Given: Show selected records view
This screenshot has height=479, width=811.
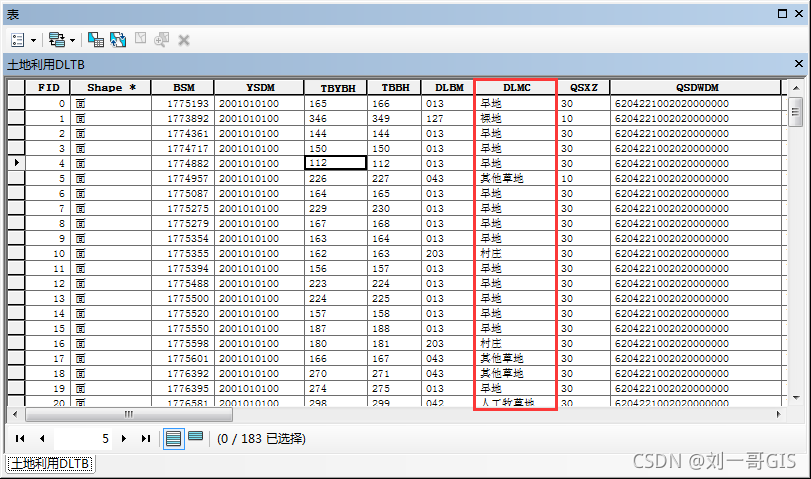Looking at the screenshot, I should coord(196,437).
